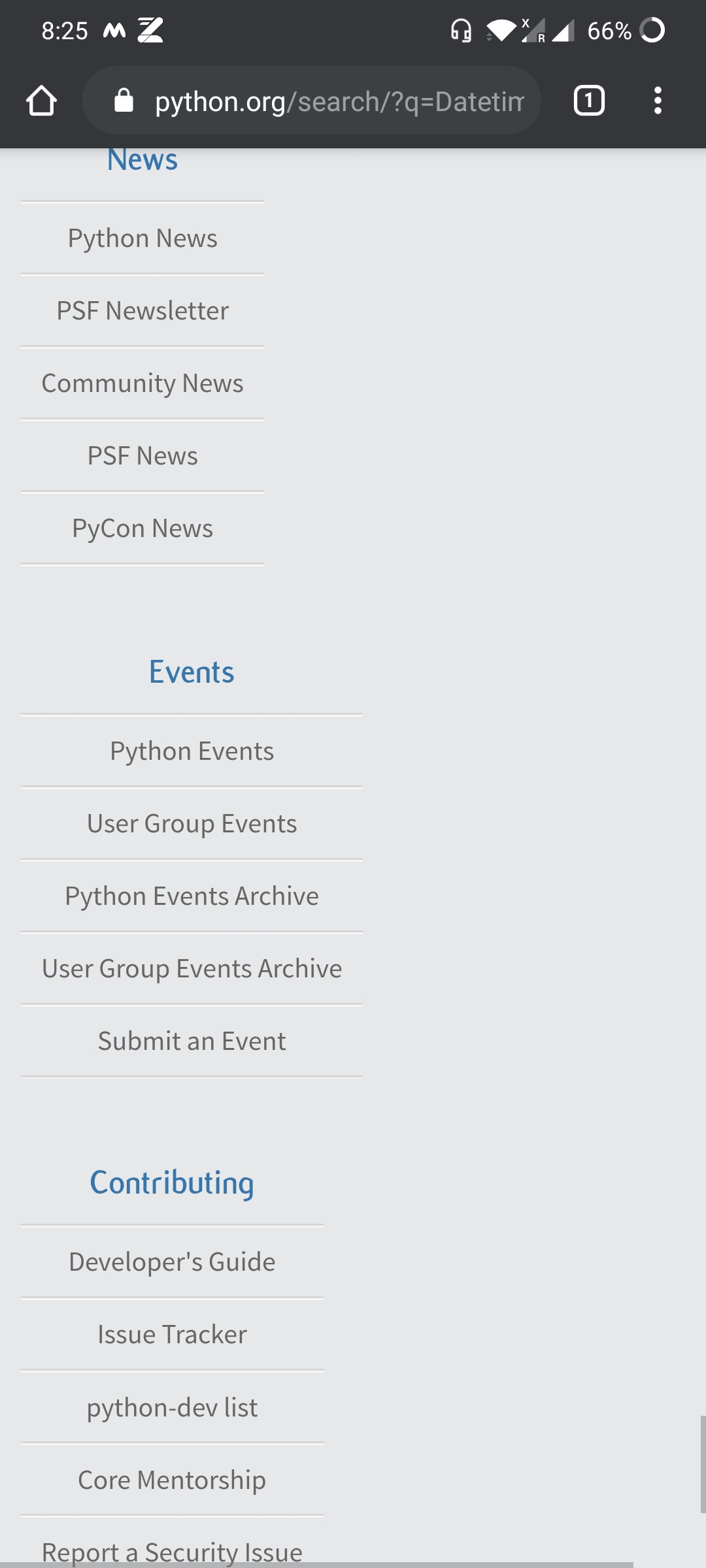Tap the page's vertical scrollbar thumb

click(703, 1464)
